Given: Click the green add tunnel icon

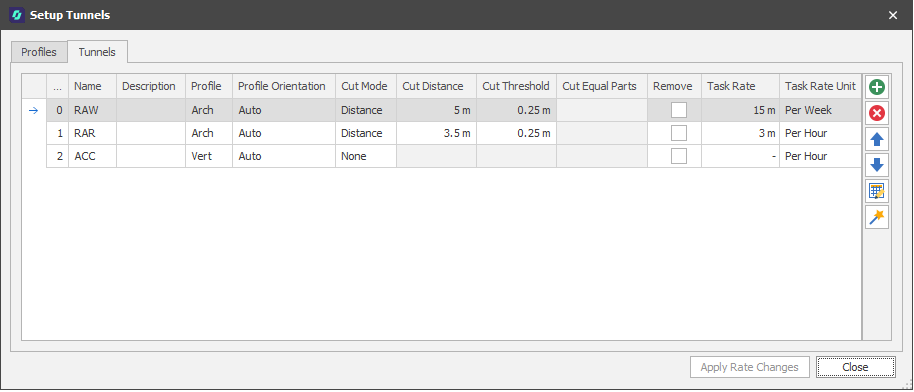Looking at the screenshot, I should point(877,88).
